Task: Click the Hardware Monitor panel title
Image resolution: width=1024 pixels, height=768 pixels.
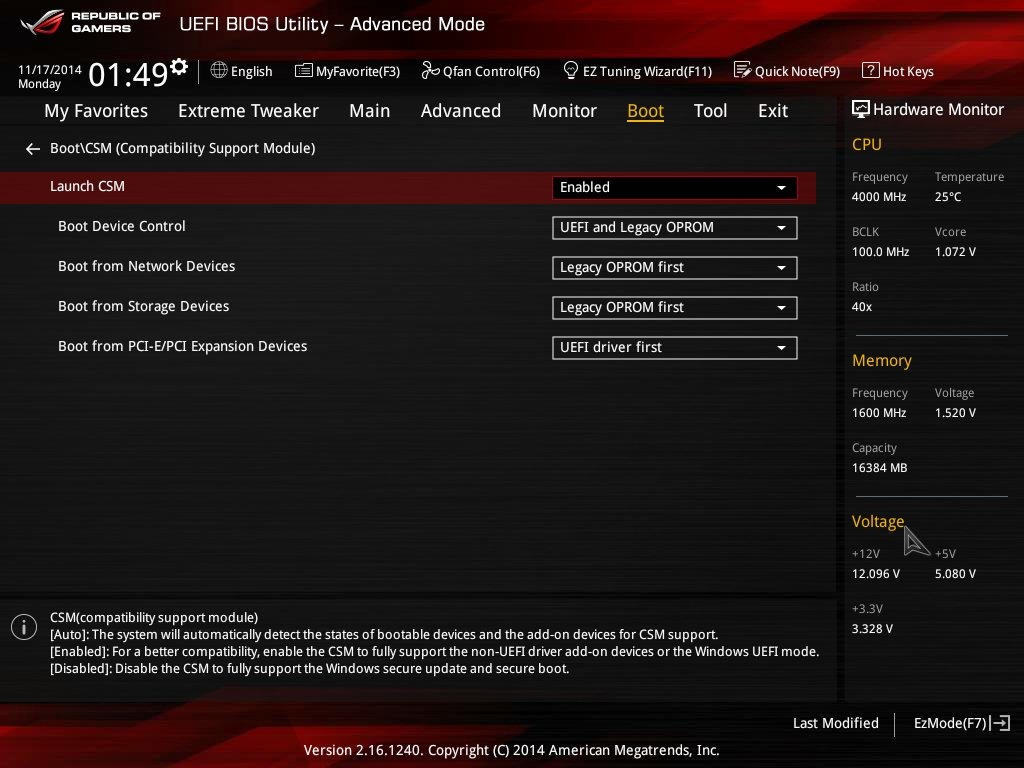Action: [x=938, y=109]
